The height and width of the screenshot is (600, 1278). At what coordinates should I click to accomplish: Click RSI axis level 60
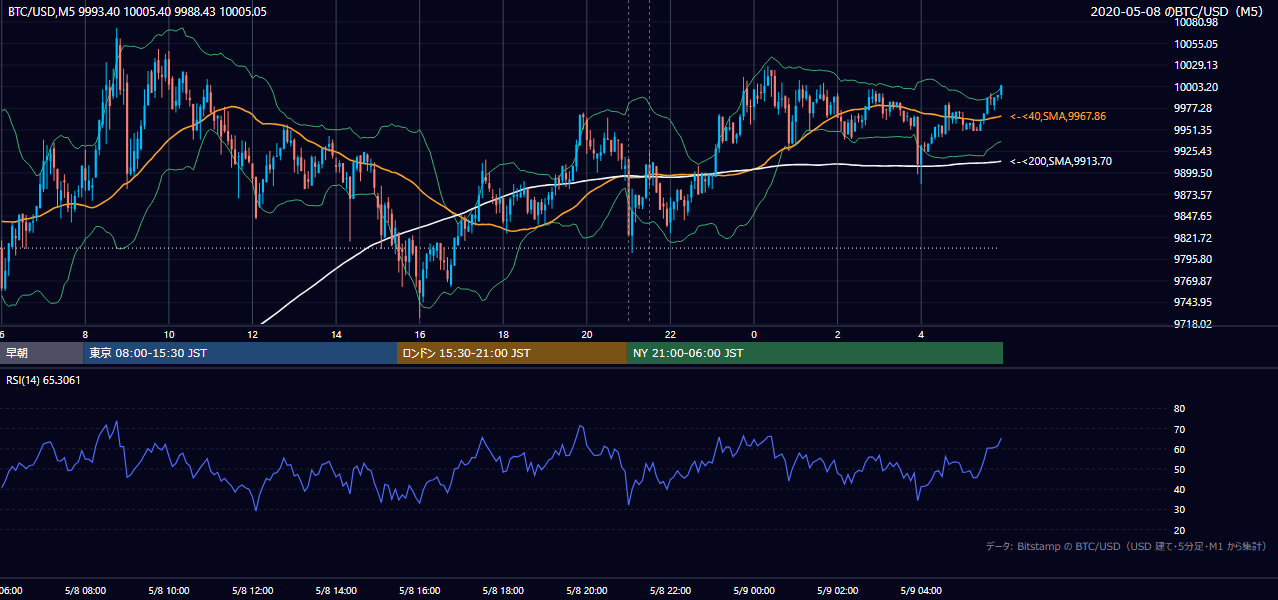1179,449
